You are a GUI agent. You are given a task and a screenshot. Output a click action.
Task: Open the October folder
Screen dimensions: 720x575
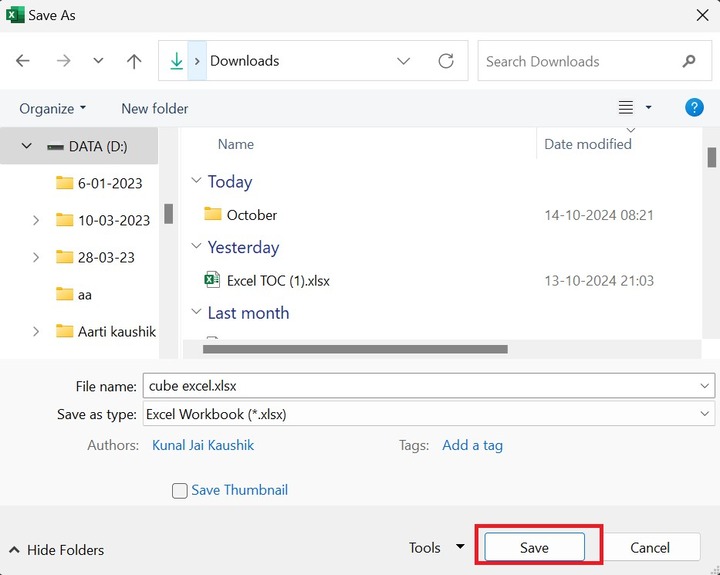[x=251, y=215]
